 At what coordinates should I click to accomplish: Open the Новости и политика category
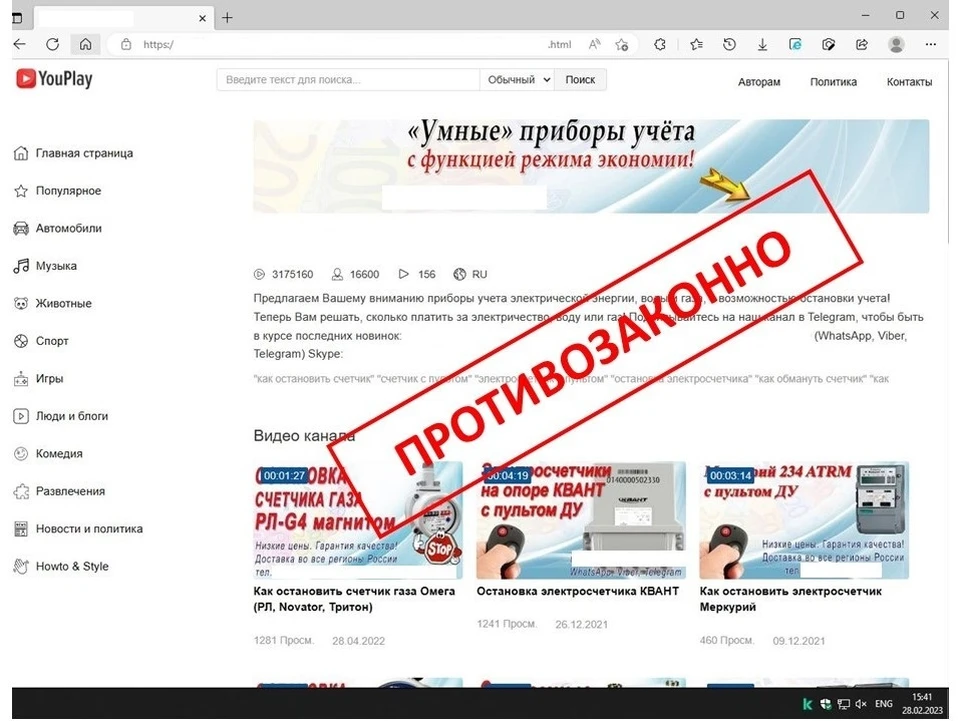tap(89, 529)
